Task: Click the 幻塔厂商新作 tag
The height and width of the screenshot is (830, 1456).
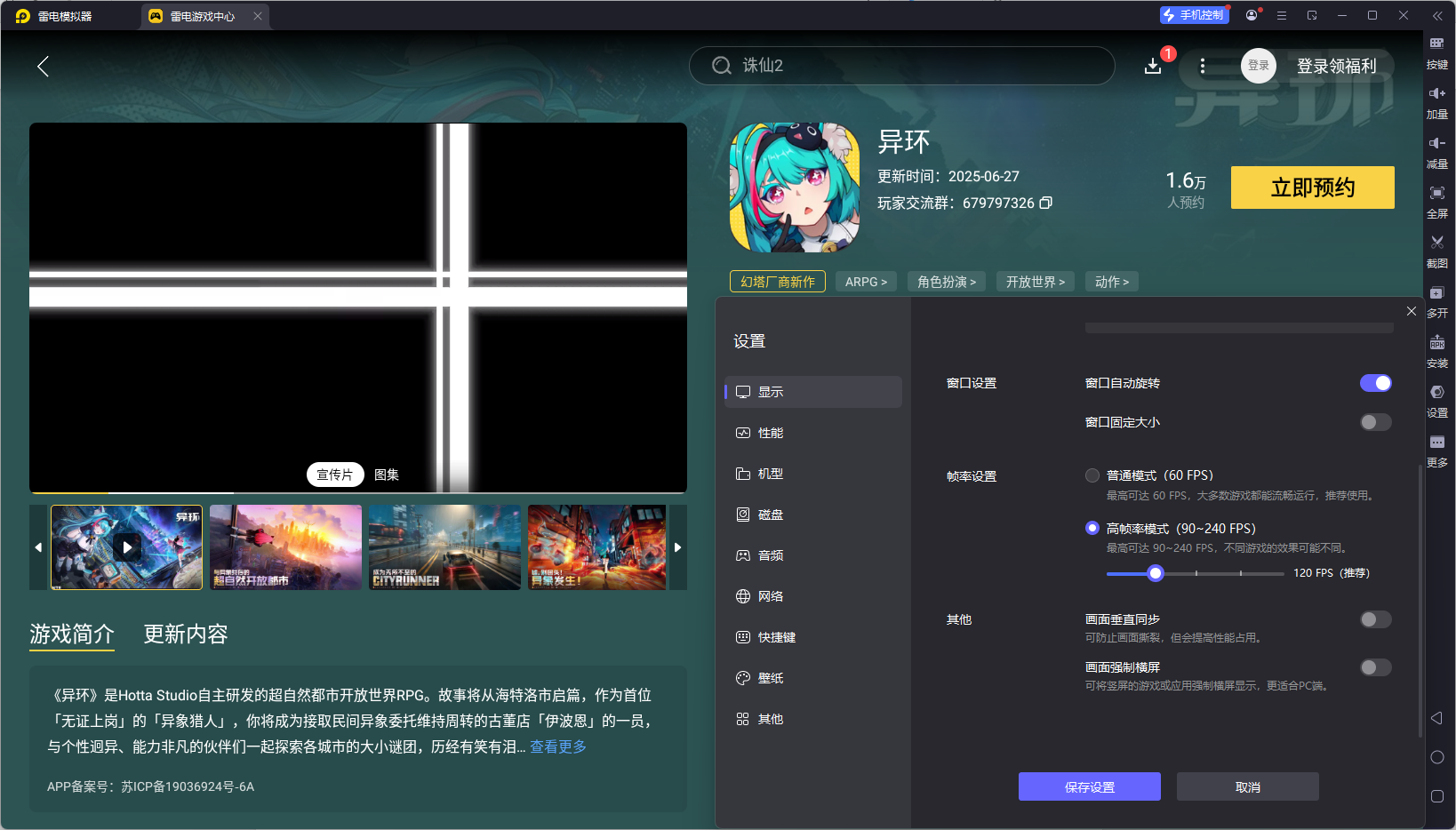Action: (x=778, y=282)
